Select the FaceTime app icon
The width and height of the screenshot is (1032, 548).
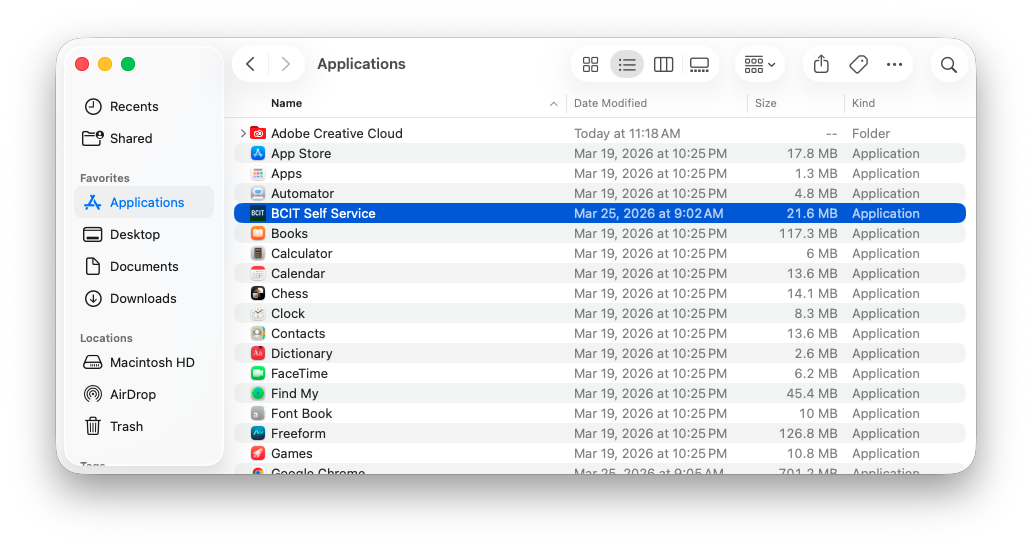click(258, 373)
